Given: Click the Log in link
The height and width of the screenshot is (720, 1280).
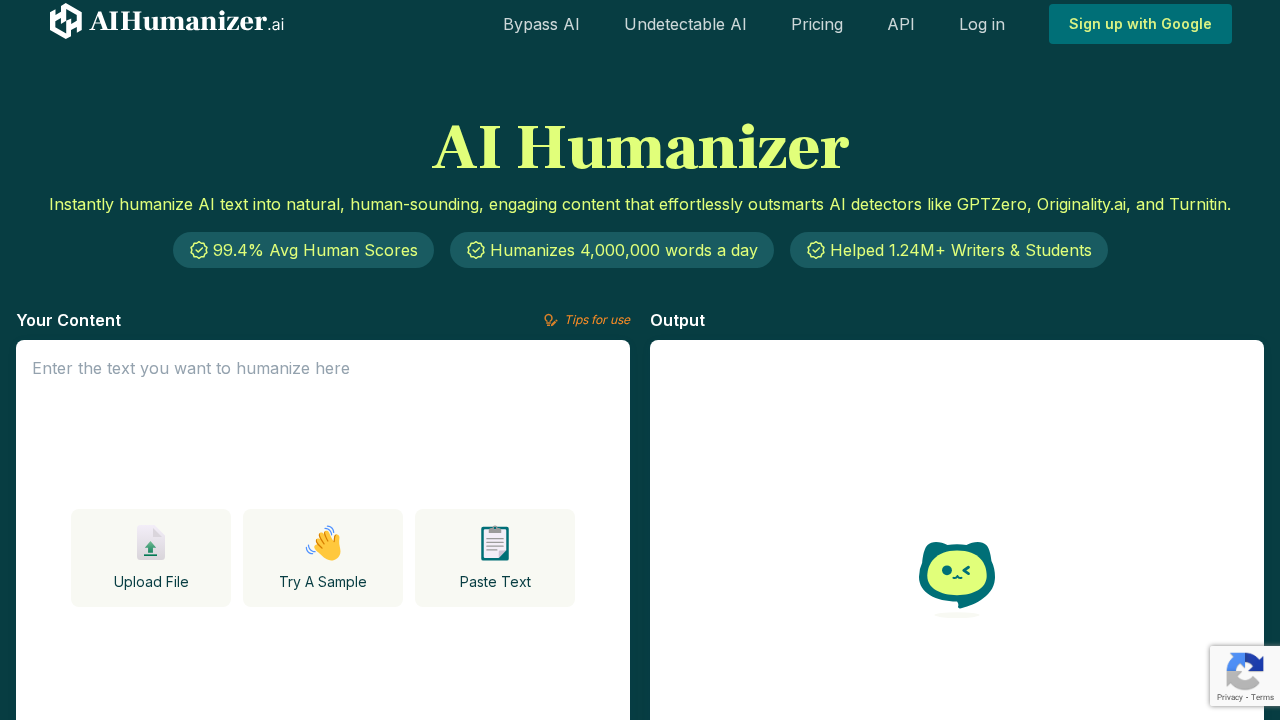Looking at the screenshot, I should click(x=982, y=23).
